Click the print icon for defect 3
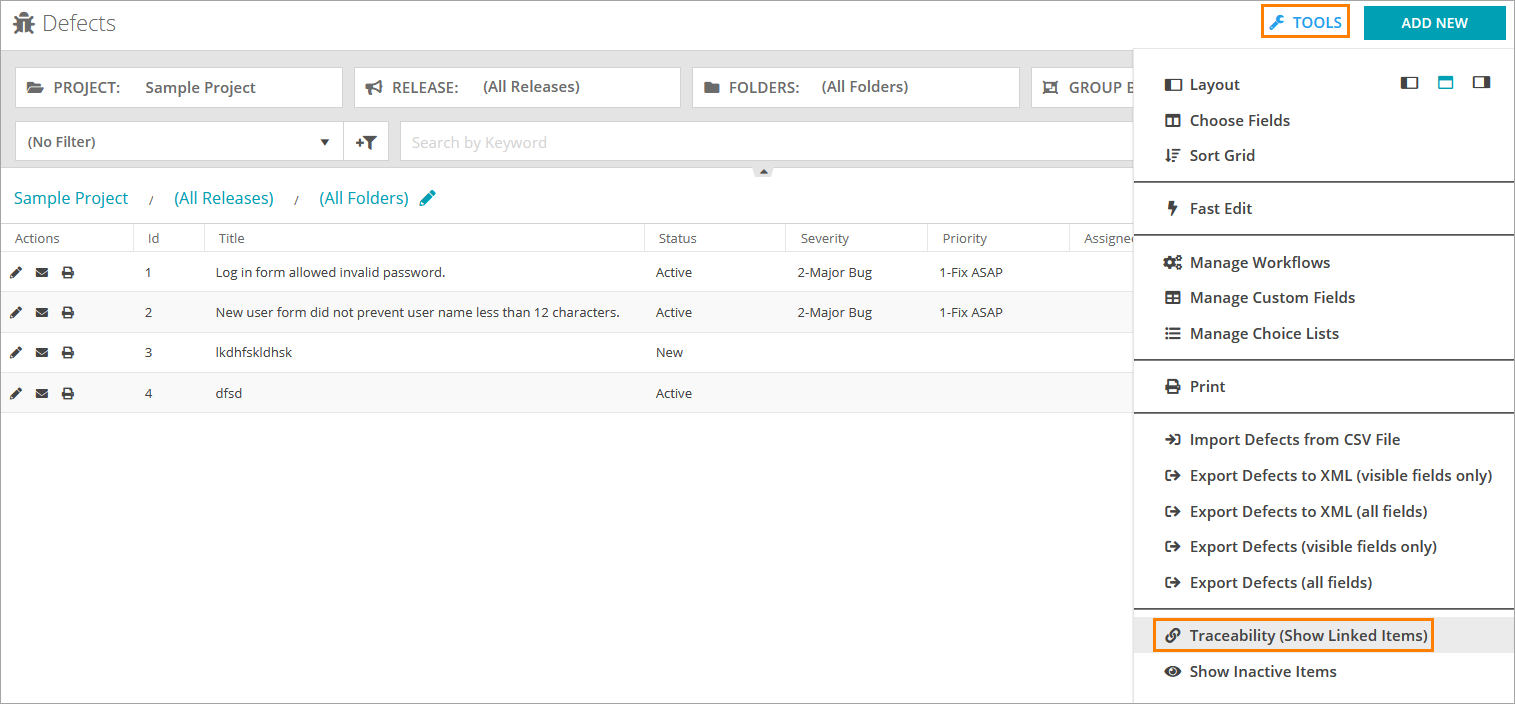 (68, 353)
